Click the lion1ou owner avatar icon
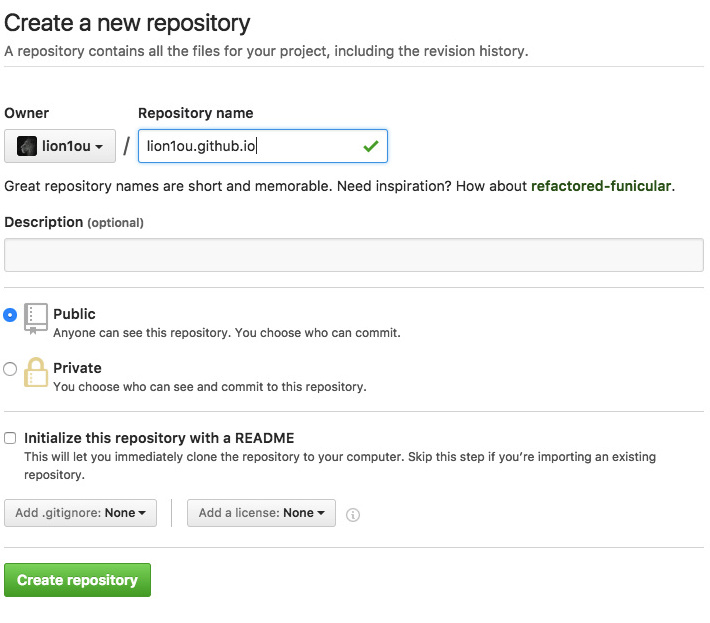Screen dimensions: 710x623 click(27, 146)
